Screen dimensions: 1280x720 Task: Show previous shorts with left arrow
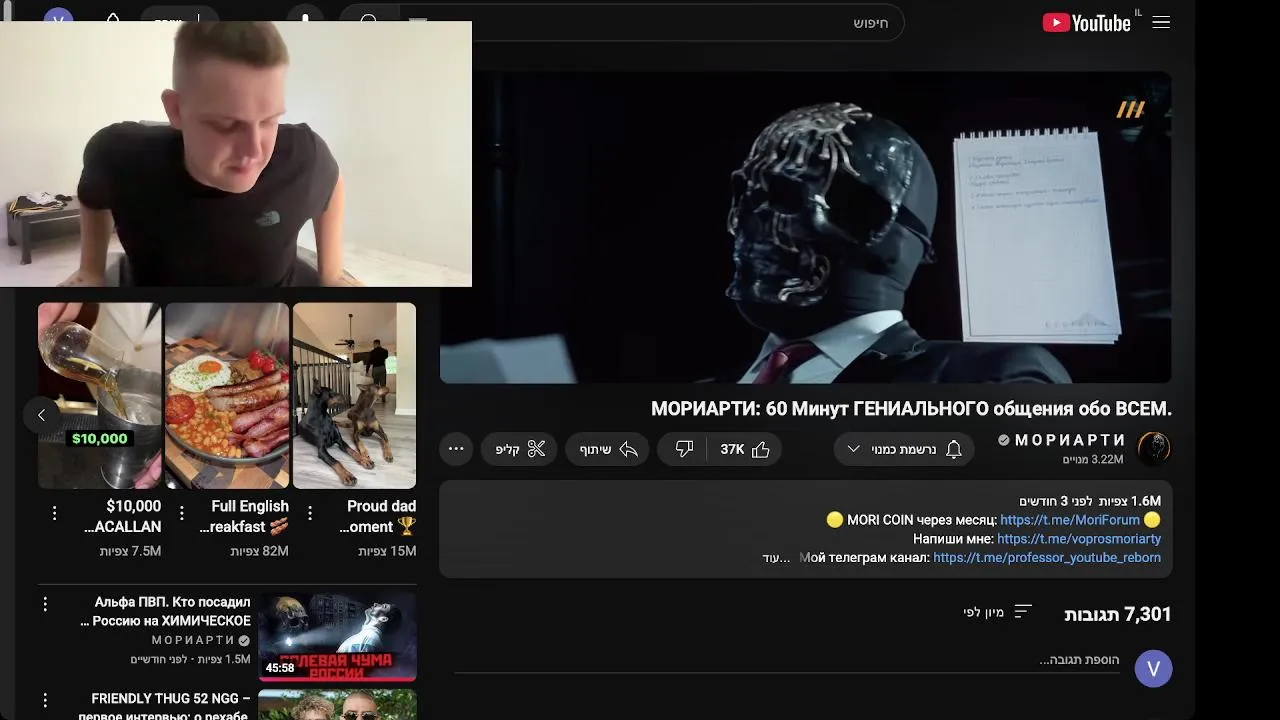click(41, 415)
